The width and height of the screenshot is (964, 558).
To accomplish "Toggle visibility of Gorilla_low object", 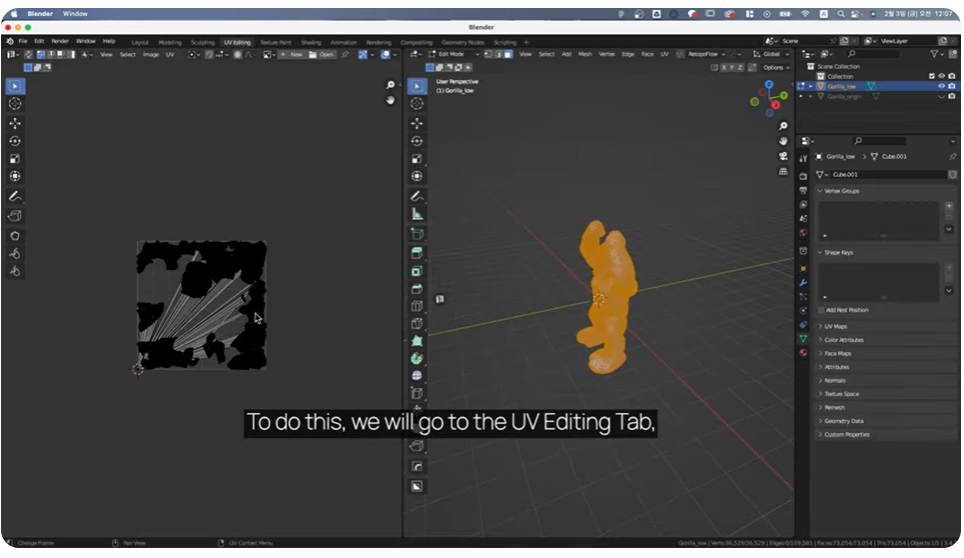I will coord(941,87).
